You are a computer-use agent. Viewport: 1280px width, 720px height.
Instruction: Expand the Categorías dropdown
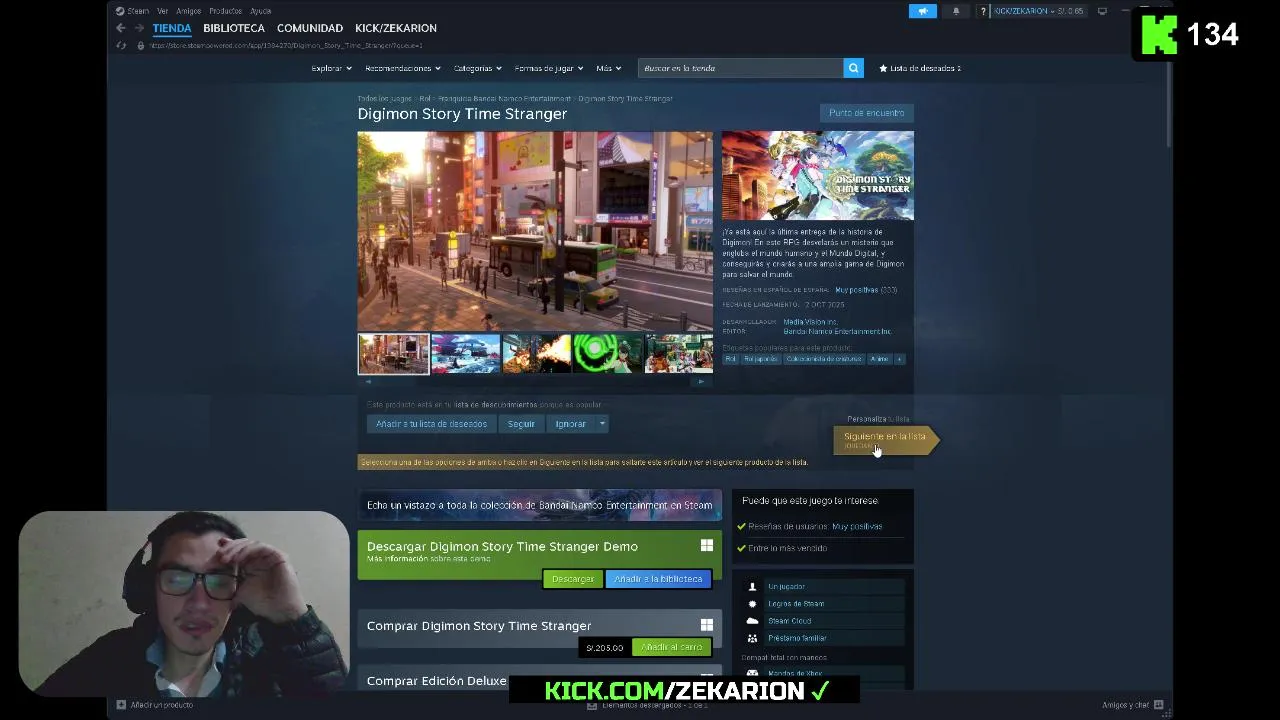(477, 68)
